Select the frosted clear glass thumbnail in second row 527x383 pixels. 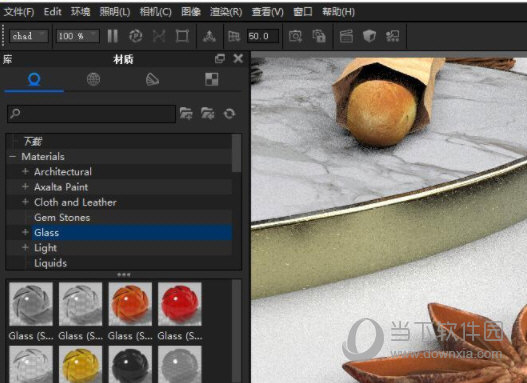pyautogui.click(x=31, y=365)
